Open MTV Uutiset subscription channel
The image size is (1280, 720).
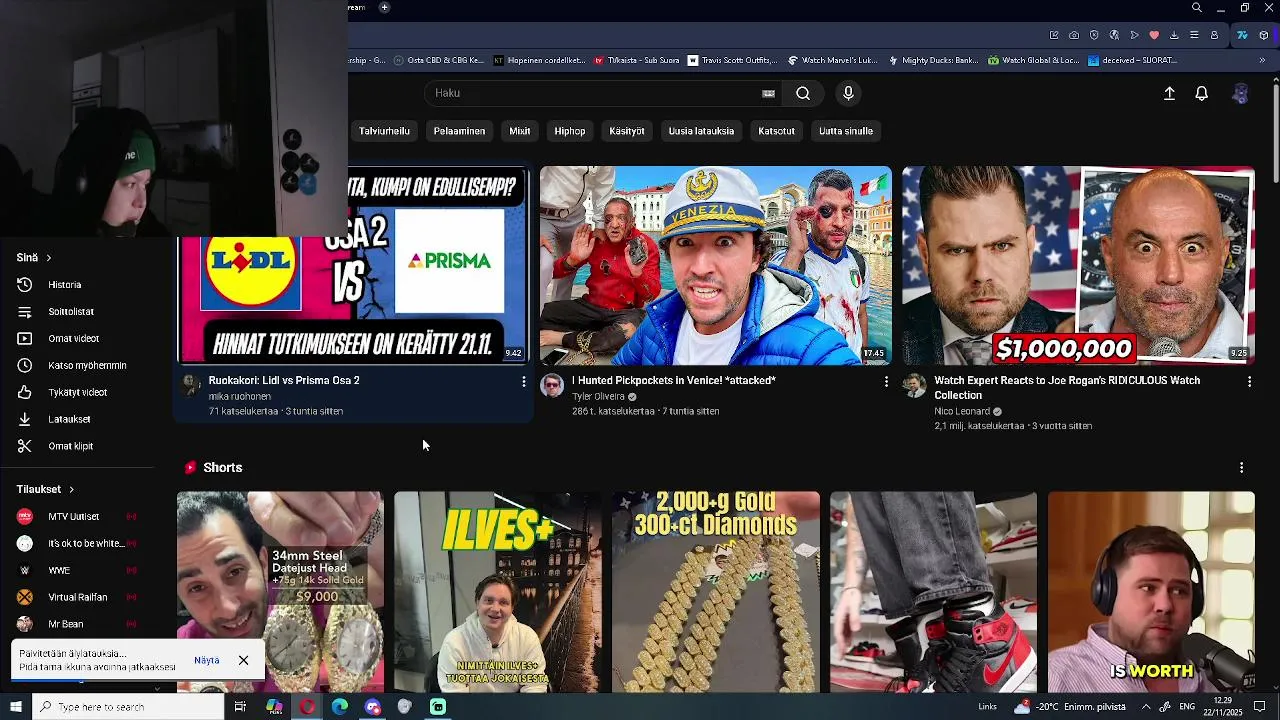pyautogui.click(x=77, y=517)
